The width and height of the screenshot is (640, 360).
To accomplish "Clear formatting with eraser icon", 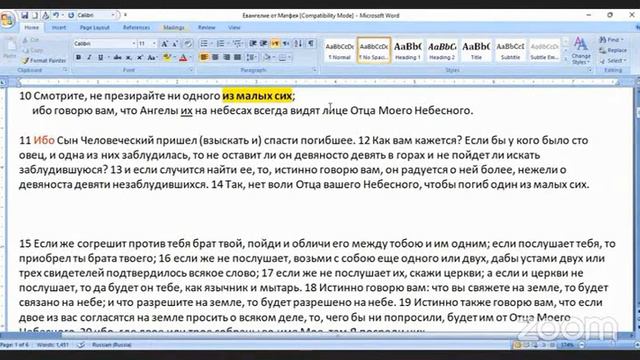I will [x=187, y=44].
